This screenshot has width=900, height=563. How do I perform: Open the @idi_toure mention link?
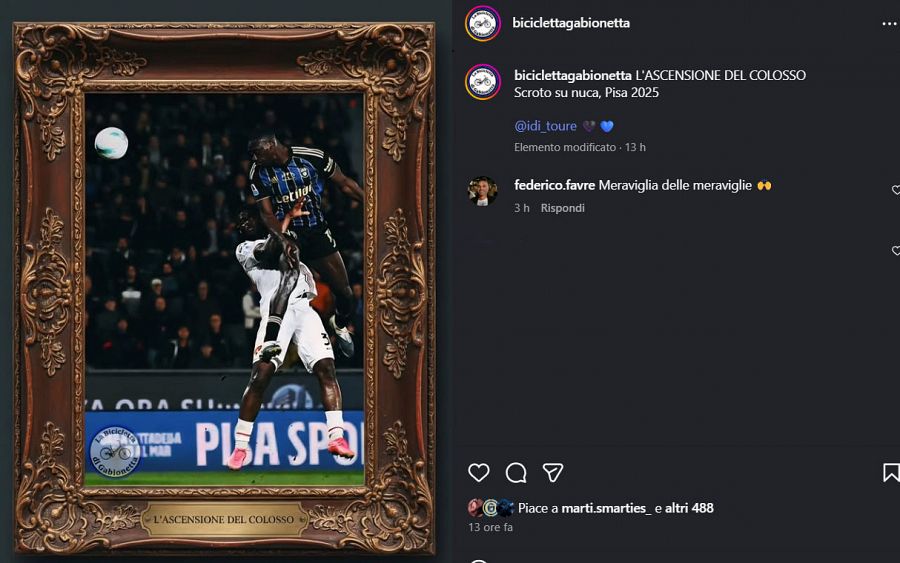[x=545, y=126]
